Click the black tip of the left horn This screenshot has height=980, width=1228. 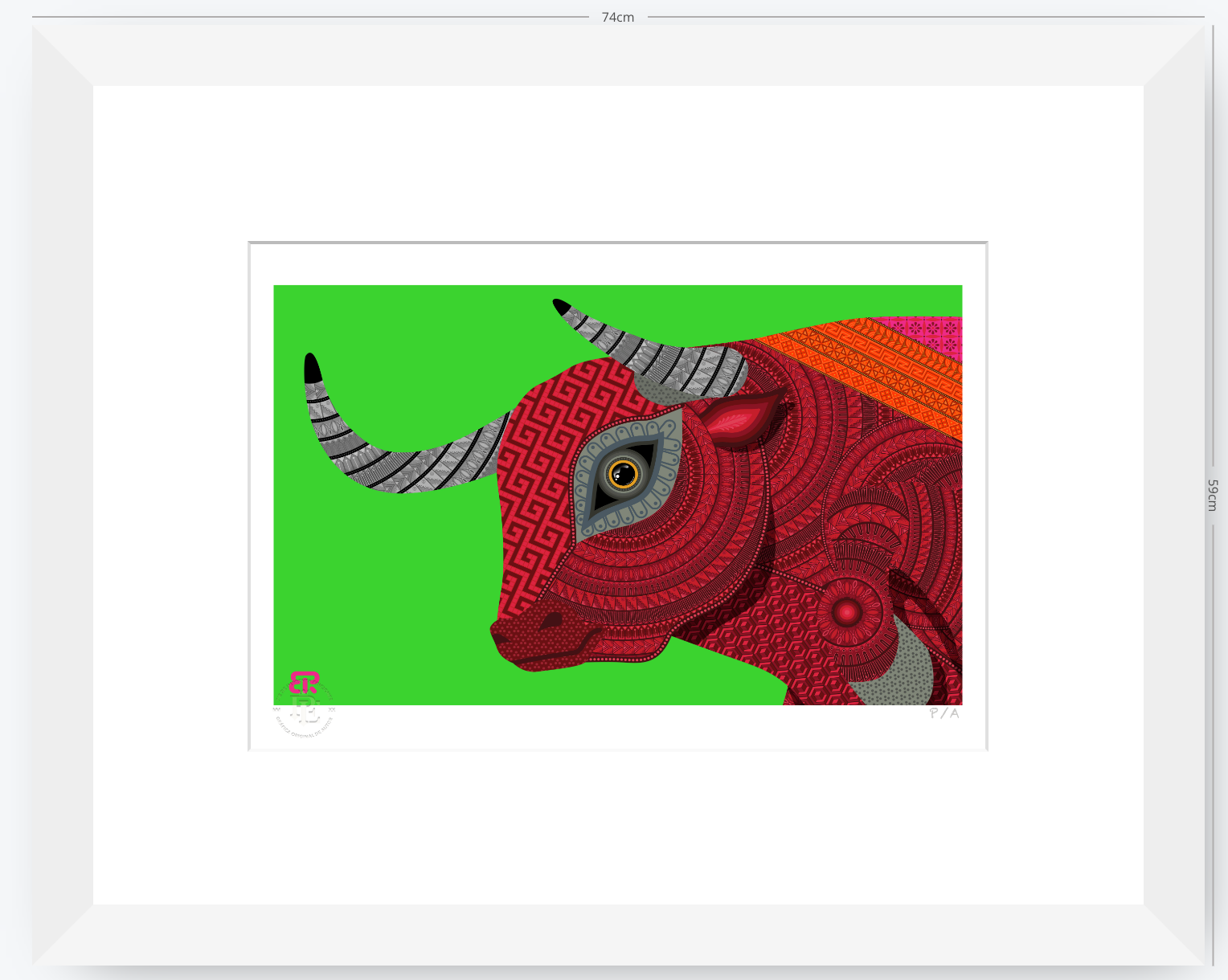pos(312,368)
